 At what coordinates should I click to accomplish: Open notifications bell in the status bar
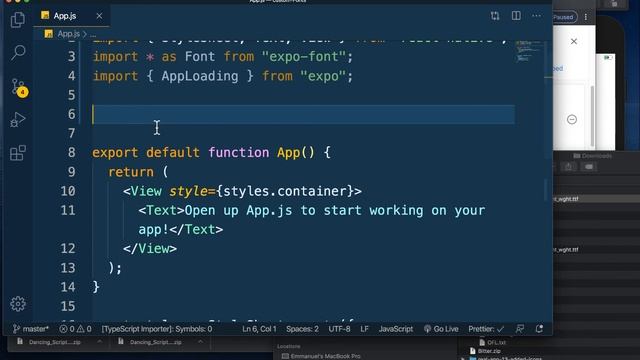click(x=539, y=329)
